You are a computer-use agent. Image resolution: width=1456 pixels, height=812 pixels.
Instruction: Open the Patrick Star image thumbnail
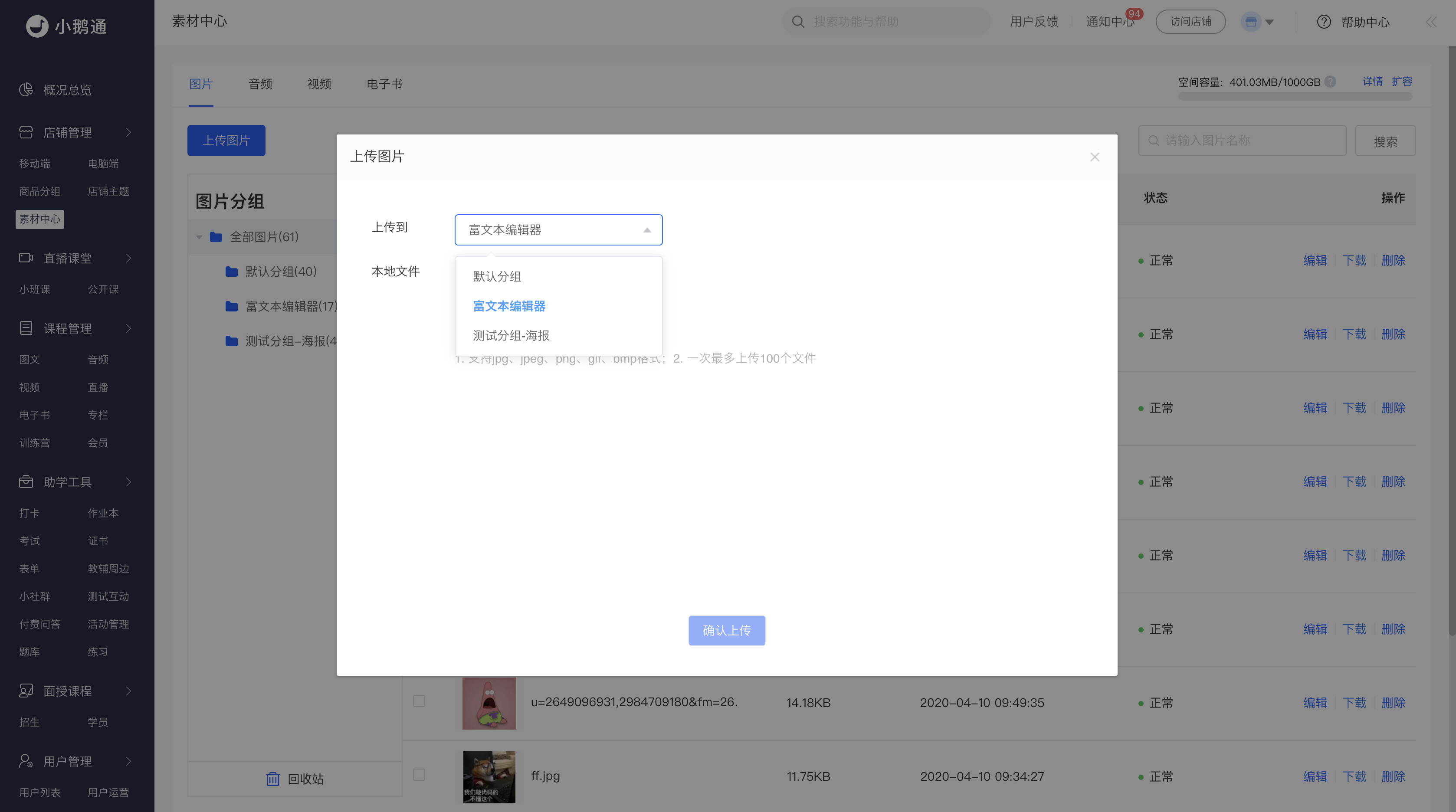pos(489,703)
